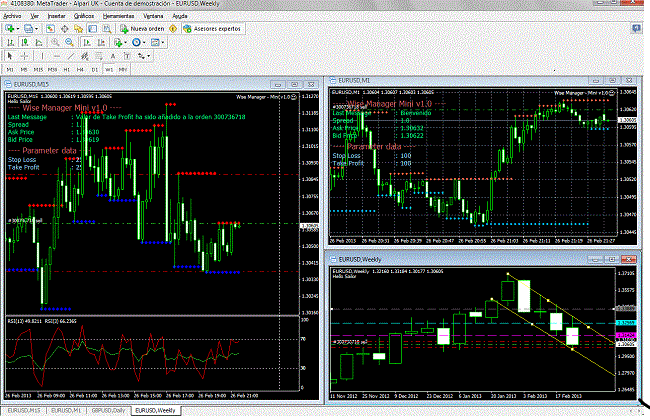The width and height of the screenshot is (650, 420).
Task: Open the Herramientas menu
Action: coord(119,16)
